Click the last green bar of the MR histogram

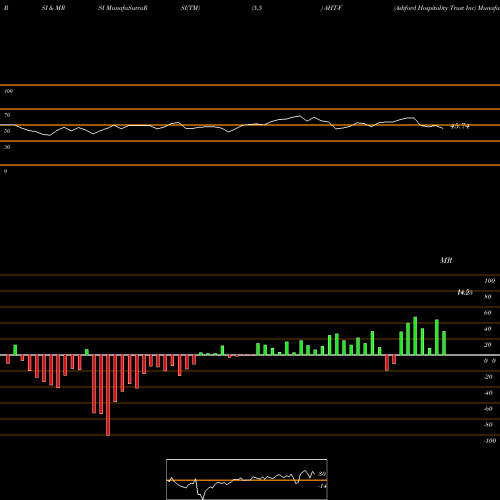(444, 343)
